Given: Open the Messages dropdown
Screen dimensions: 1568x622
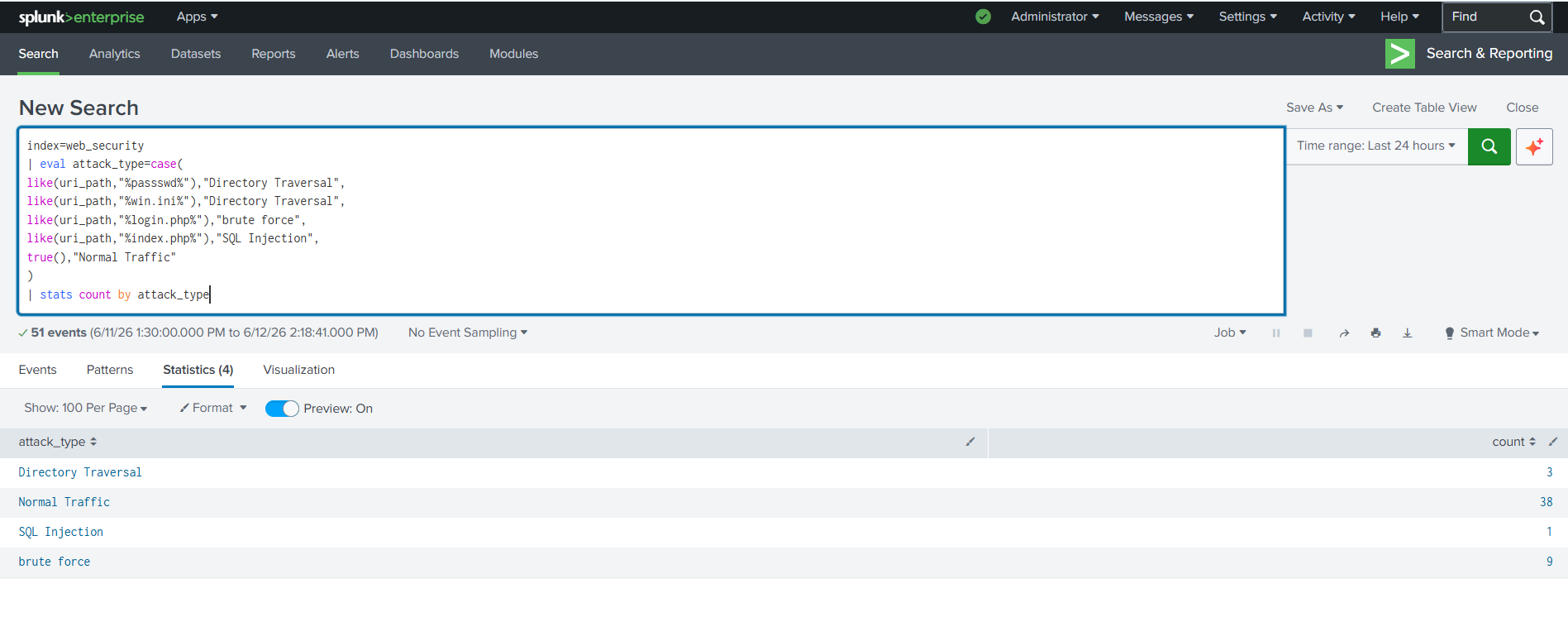Looking at the screenshot, I should [1159, 17].
